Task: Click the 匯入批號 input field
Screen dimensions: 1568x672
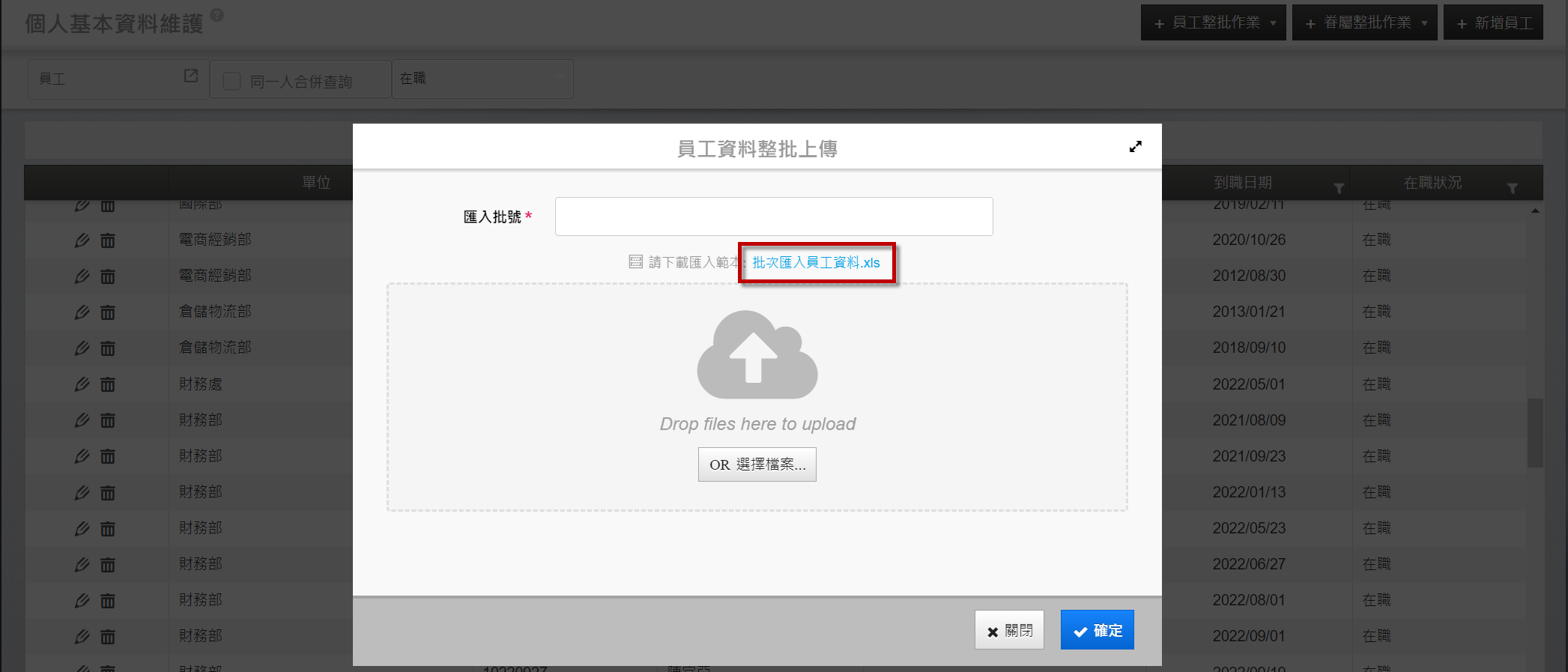Action: [773, 217]
